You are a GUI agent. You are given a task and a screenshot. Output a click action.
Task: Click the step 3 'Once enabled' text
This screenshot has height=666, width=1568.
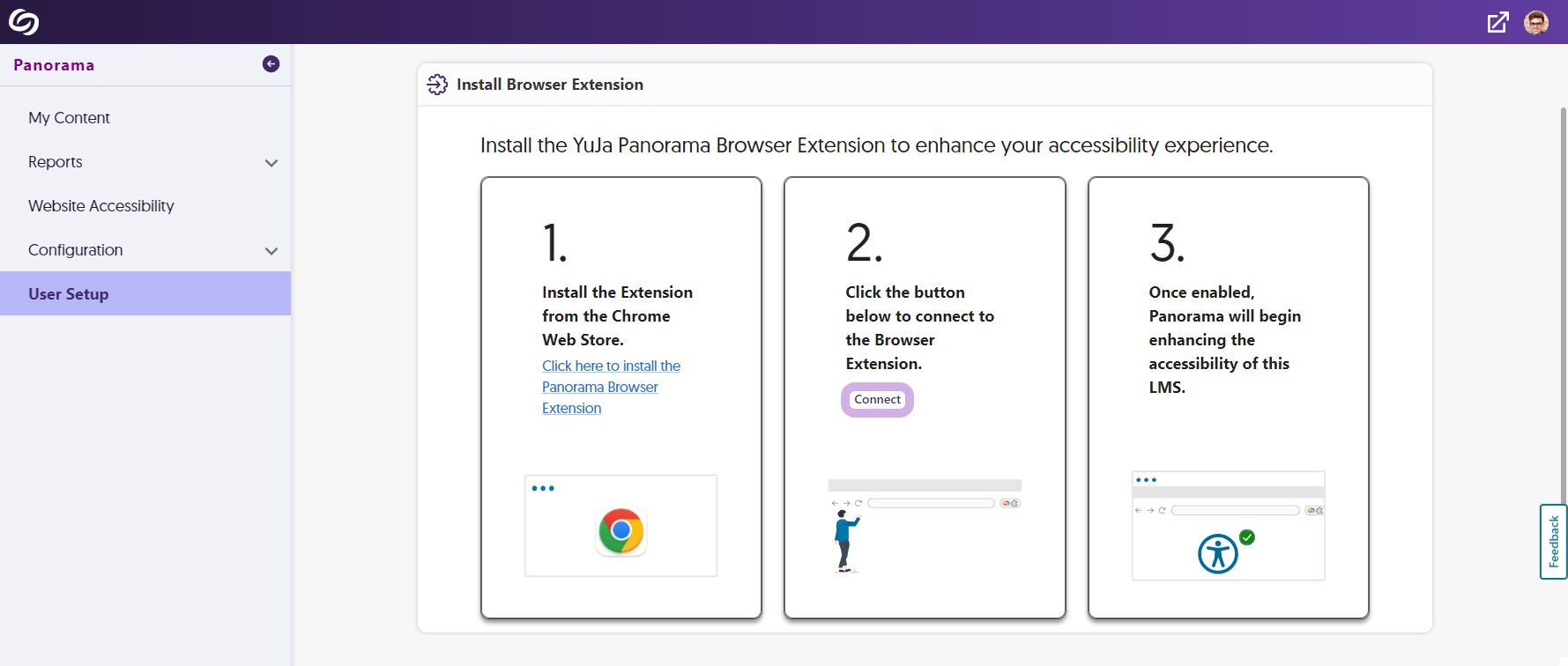click(1224, 339)
